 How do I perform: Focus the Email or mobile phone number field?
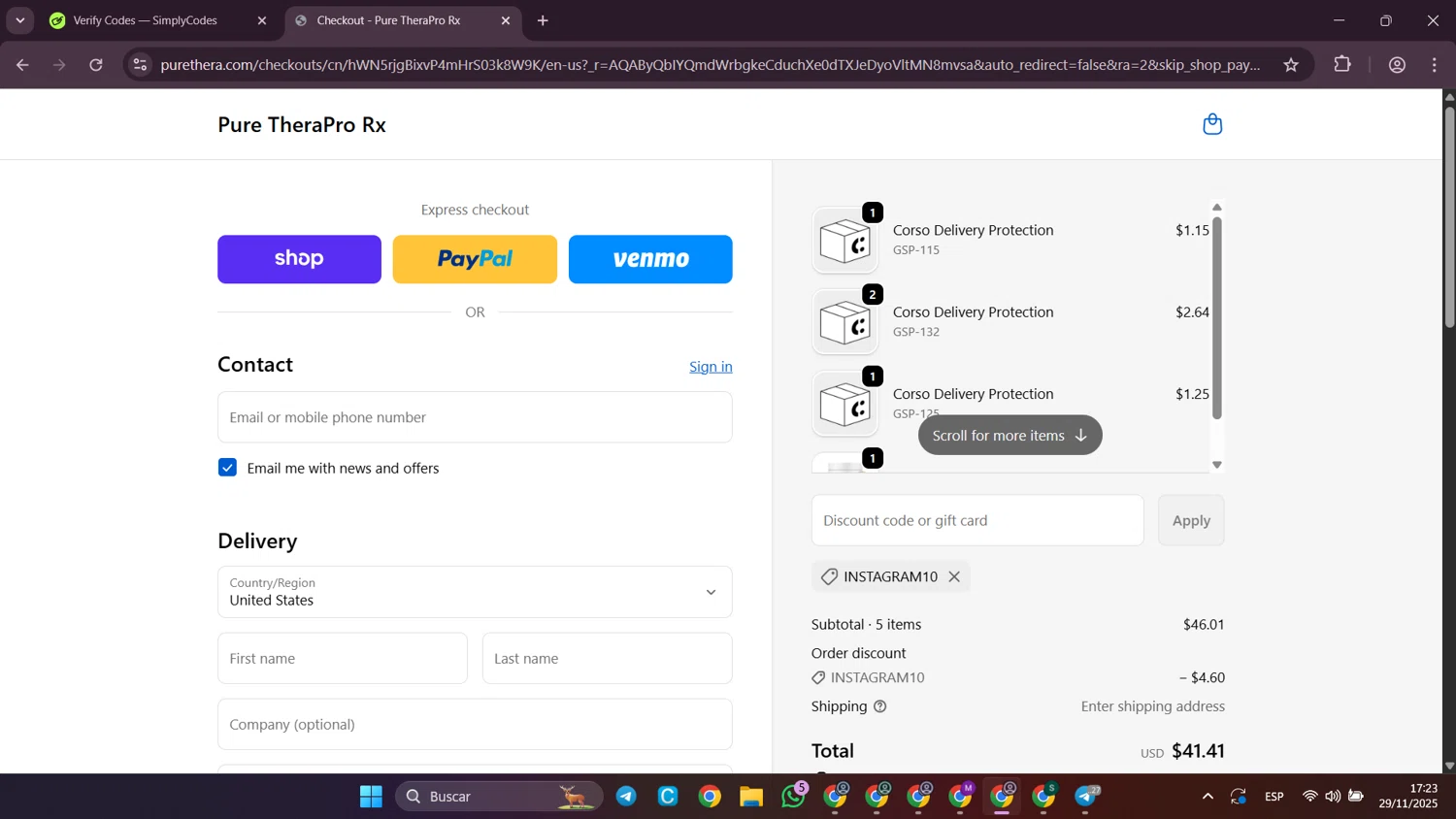pyautogui.click(x=475, y=417)
